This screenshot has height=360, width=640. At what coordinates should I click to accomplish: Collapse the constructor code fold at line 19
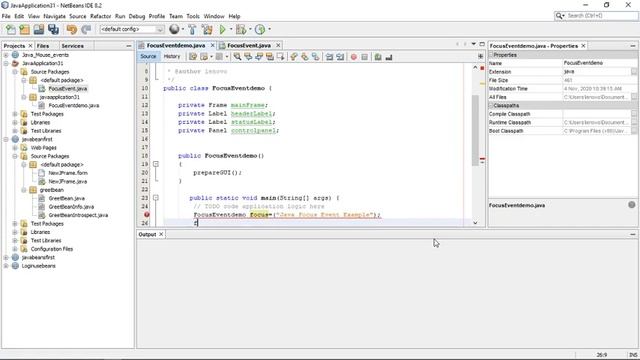156,164
